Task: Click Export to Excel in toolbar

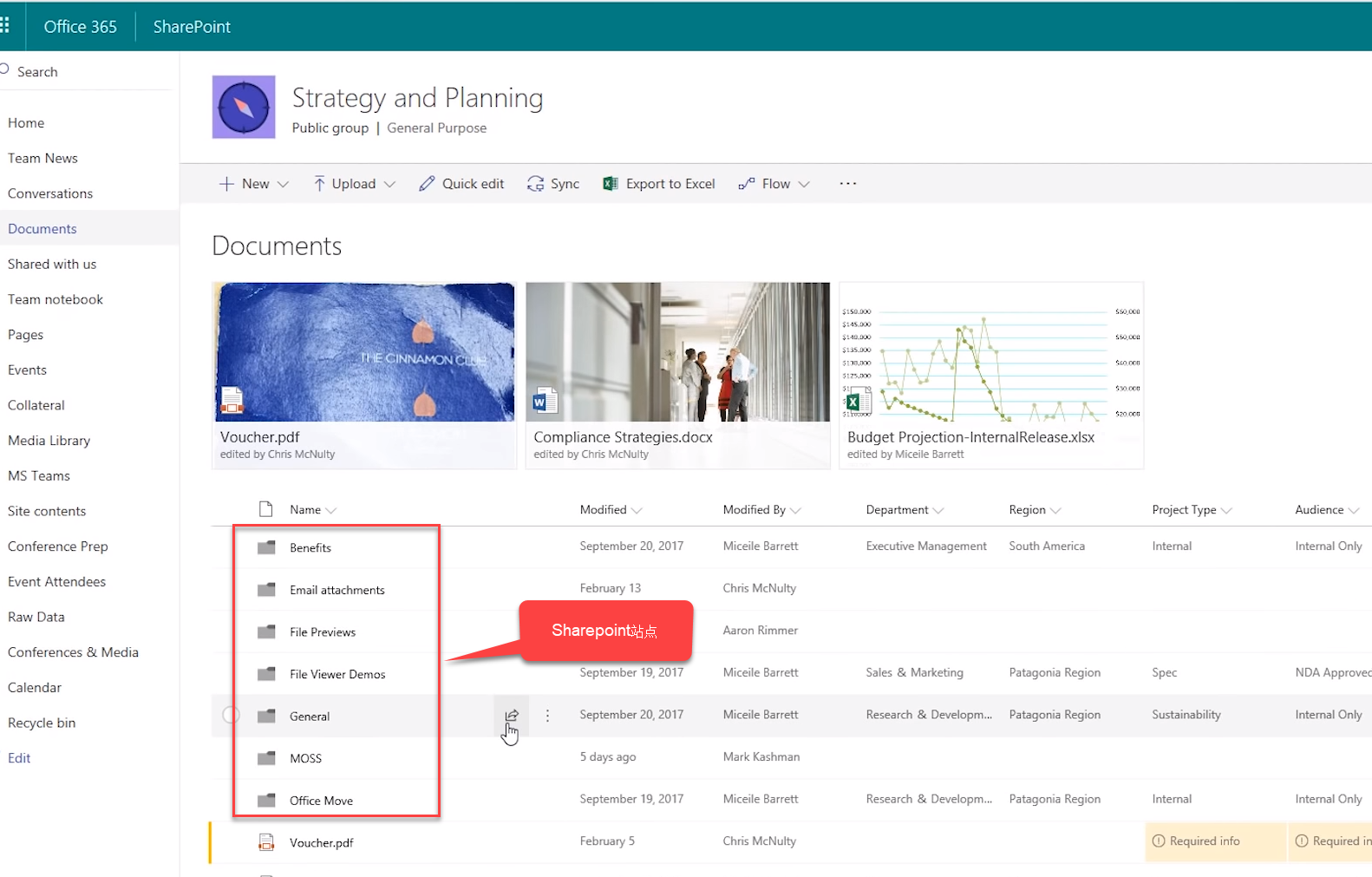Action: point(659,184)
